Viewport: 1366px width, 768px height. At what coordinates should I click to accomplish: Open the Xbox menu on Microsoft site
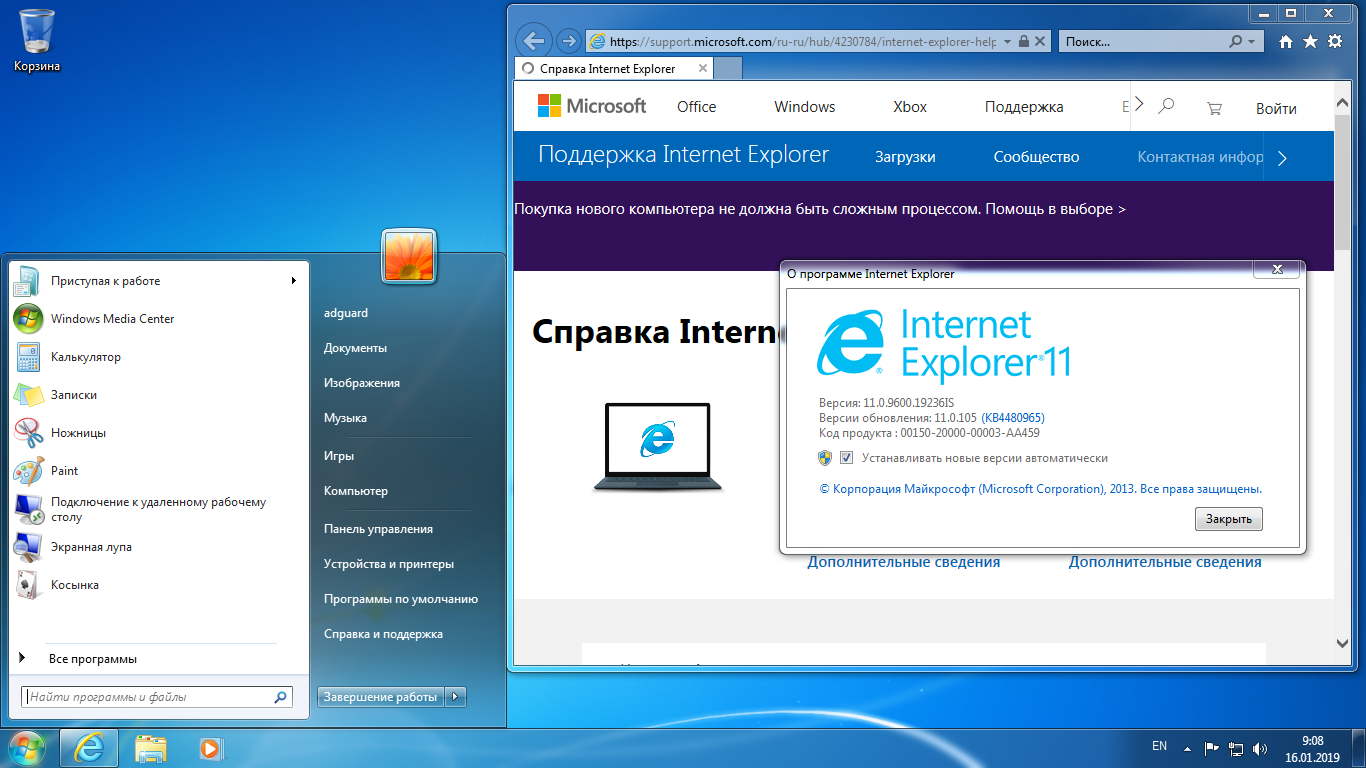click(910, 107)
